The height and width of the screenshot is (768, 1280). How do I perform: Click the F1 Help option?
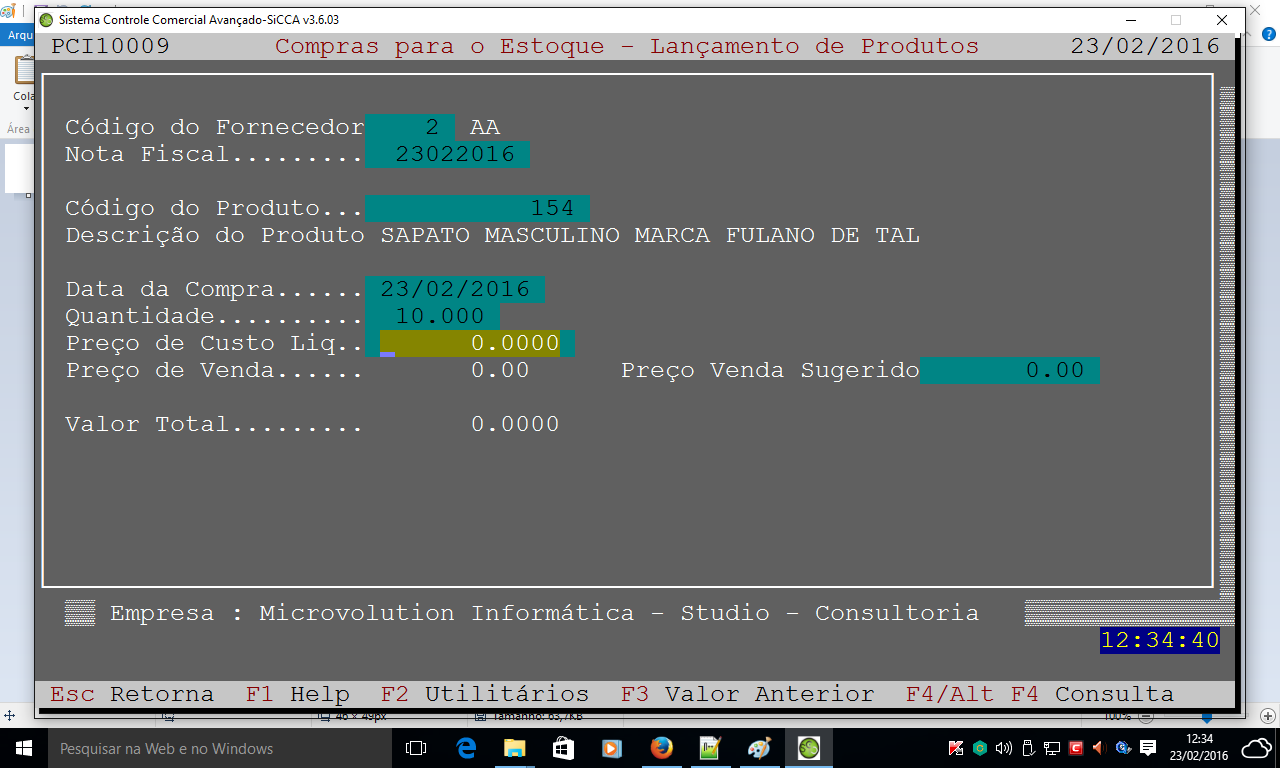point(298,694)
